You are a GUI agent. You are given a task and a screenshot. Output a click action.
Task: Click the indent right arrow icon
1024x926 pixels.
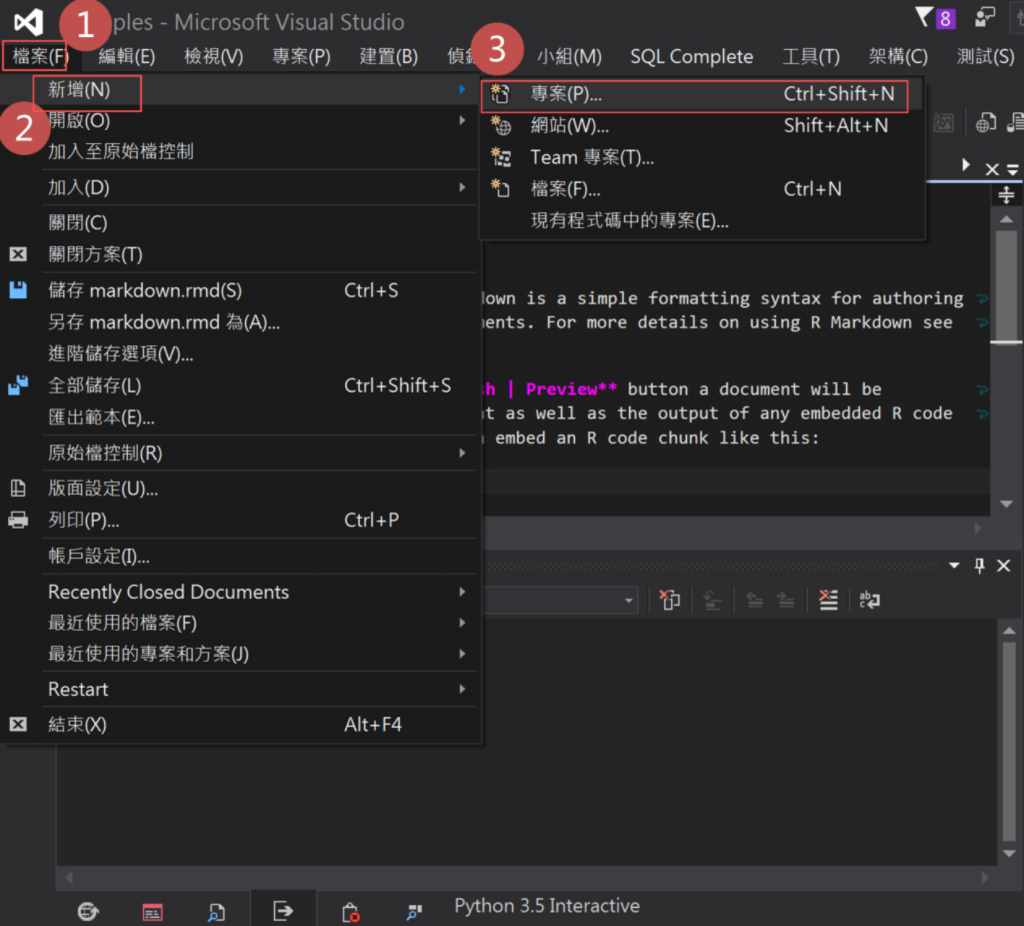pos(786,599)
